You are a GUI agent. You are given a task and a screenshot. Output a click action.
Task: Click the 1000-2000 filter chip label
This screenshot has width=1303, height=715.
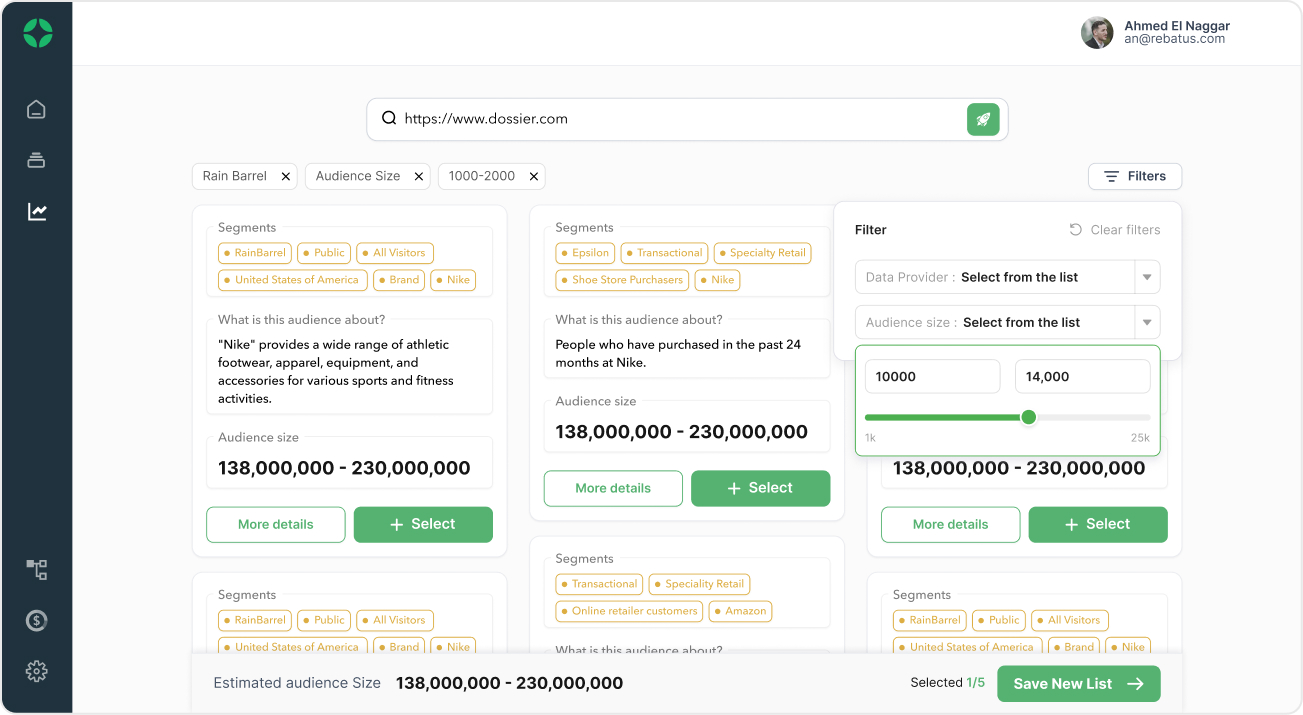click(x=482, y=176)
